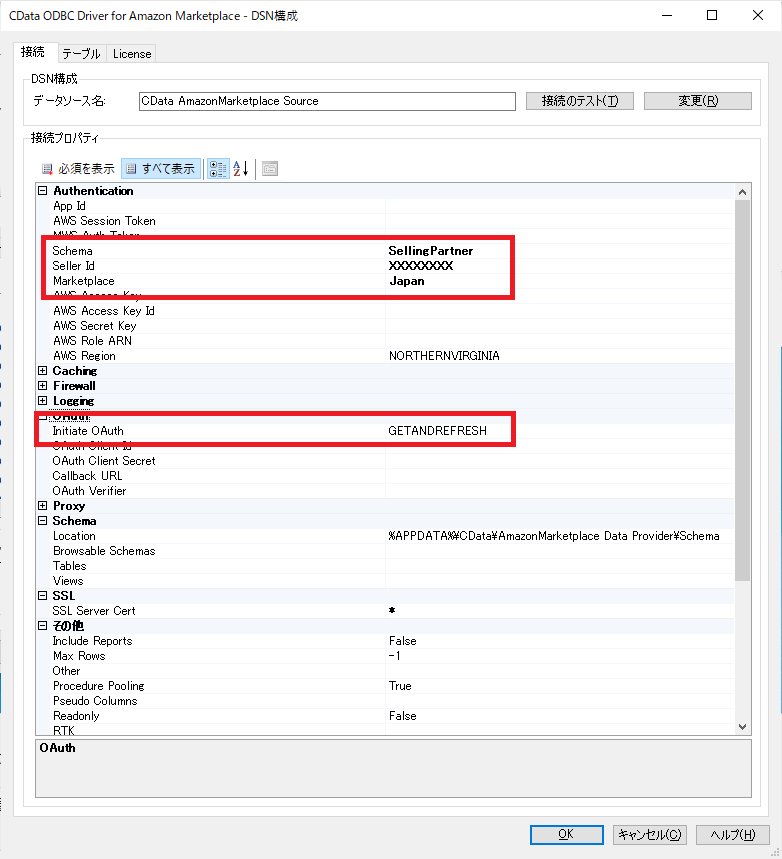The height and width of the screenshot is (859, 782).
Task: Click the Max Rows -1 value
Action: tap(395, 656)
